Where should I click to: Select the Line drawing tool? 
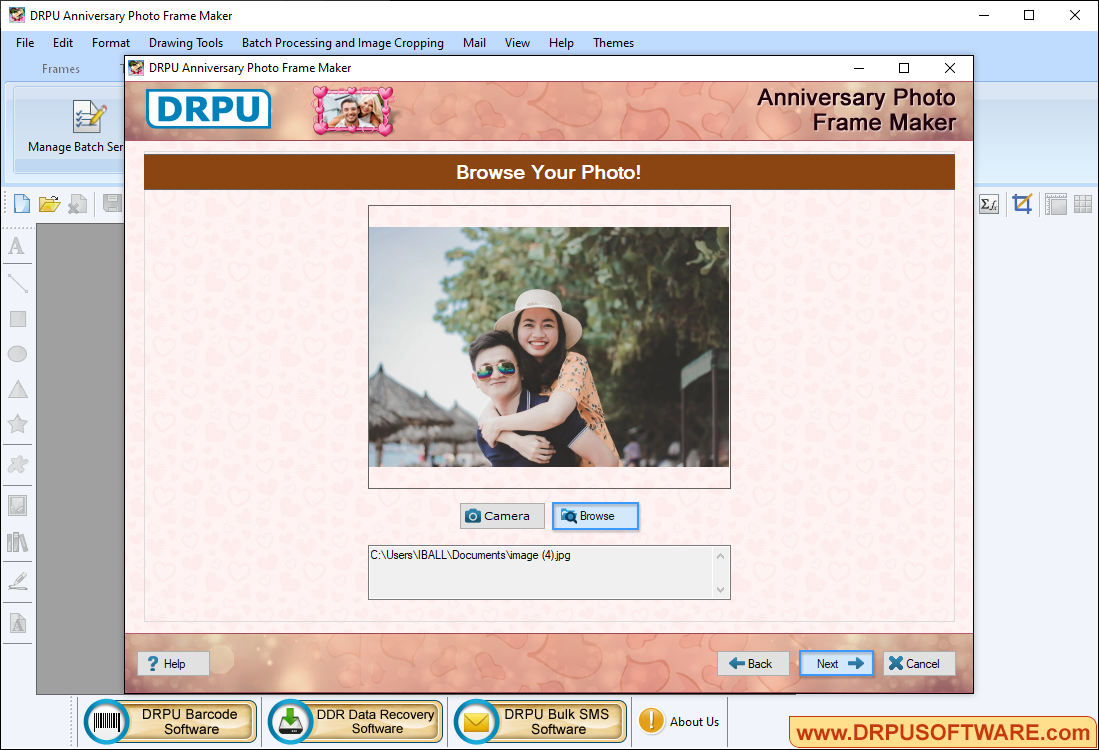(17, 283)
